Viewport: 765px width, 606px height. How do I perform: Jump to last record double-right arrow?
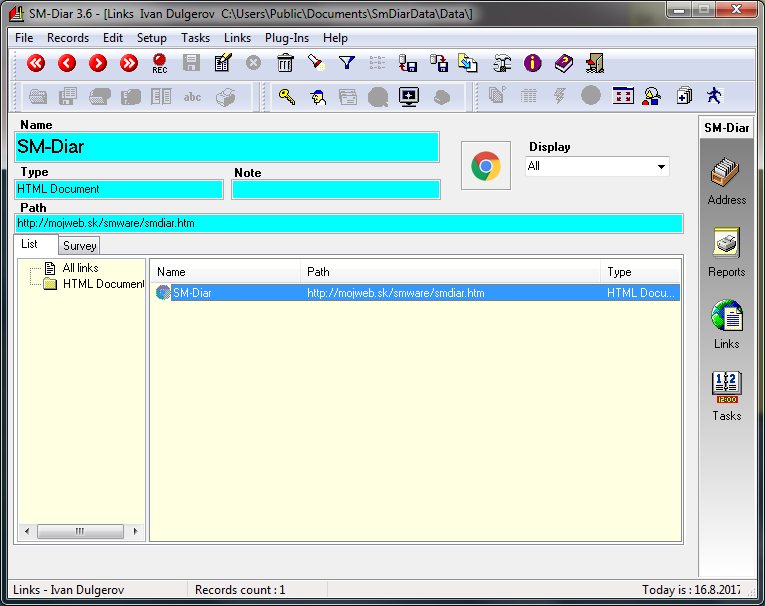[129, 63]
